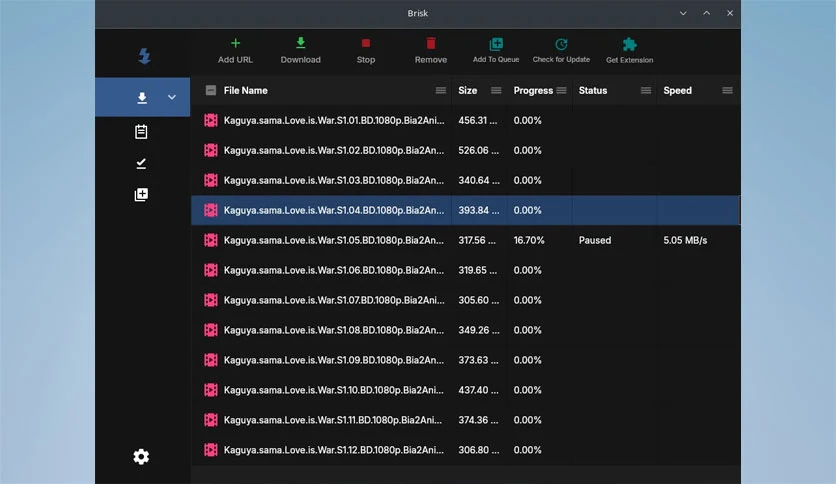Screen dimensions: 836x484
Task: Click the video file icon of S1.05
Action: (x=211, y=240)
